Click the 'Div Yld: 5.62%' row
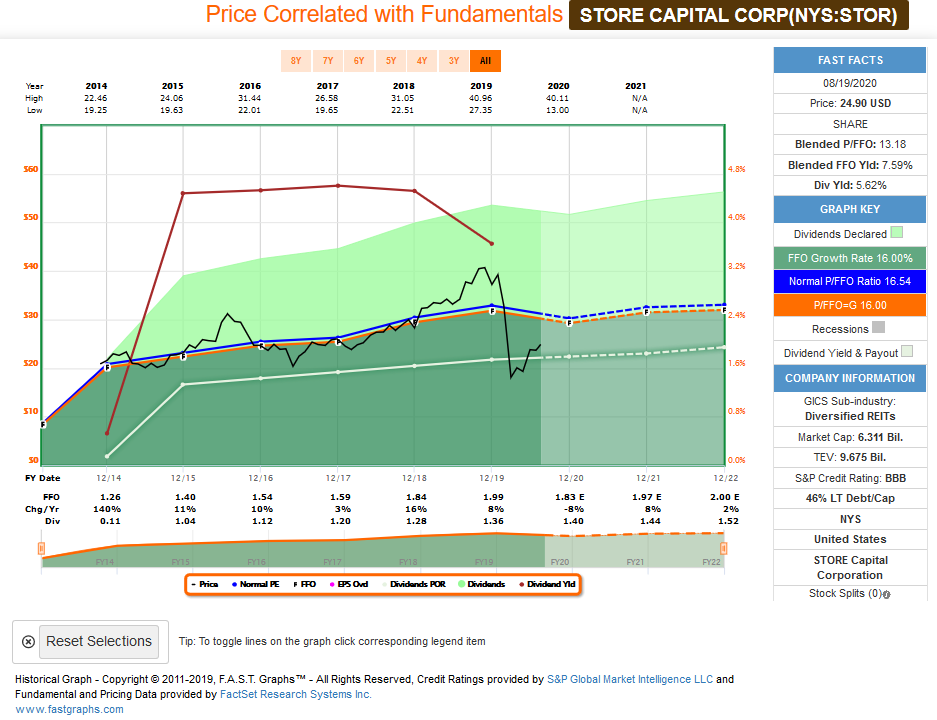This screenshot has width=937, height=720. pos(850,185)
